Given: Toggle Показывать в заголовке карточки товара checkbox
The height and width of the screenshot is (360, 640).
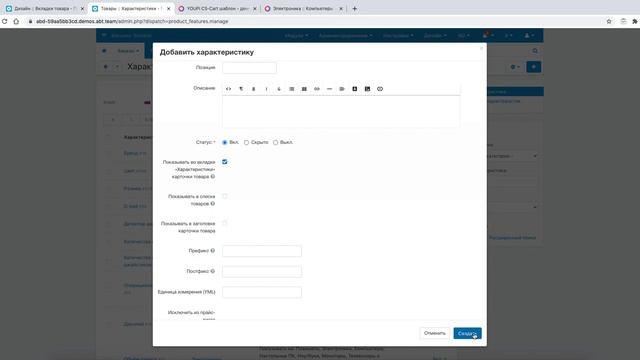Looking at the screenshot, I should tap(224, 223).
